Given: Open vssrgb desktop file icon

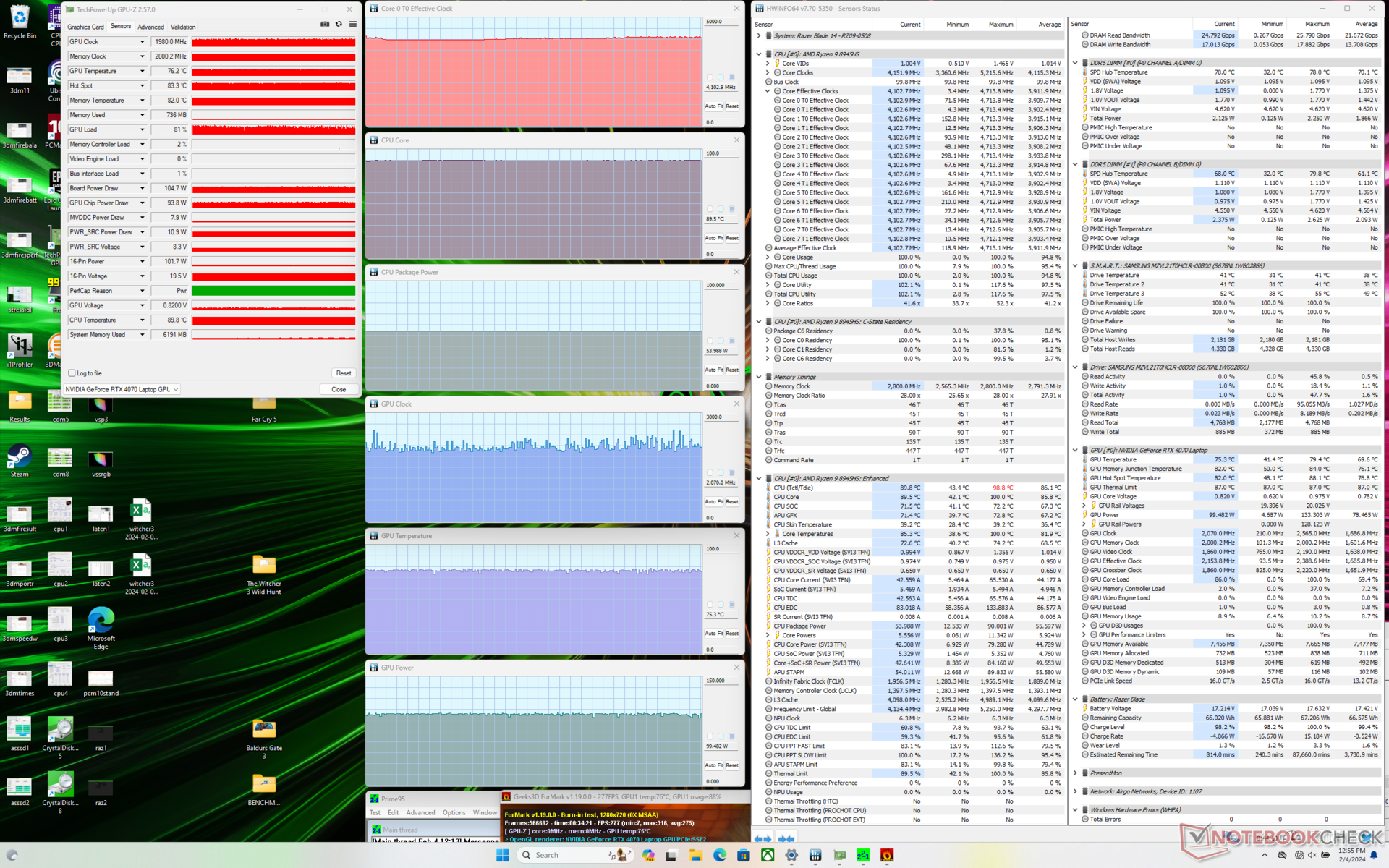Looking at the screenshot, I should [x=101, y=463].
